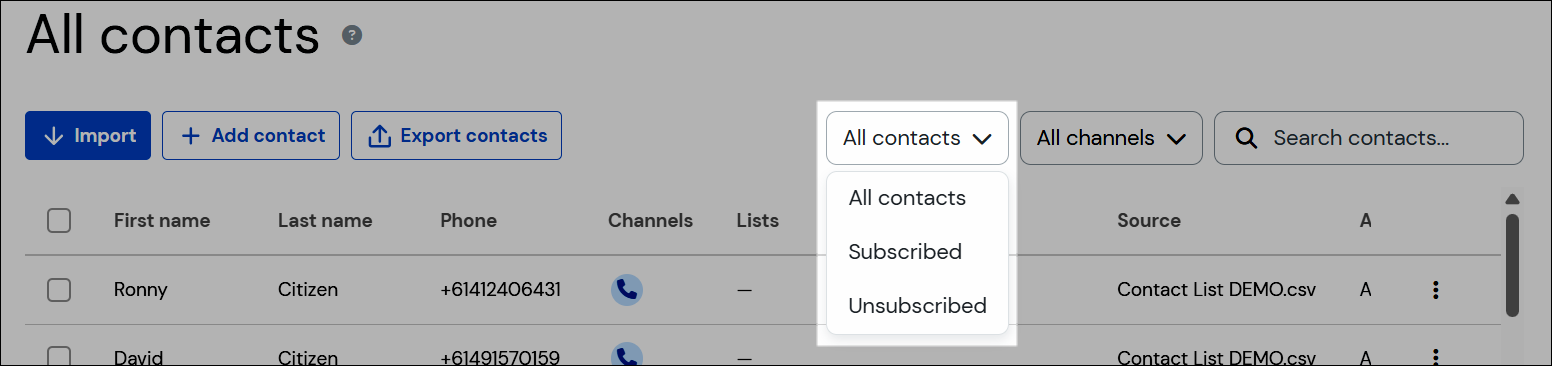This screenshot has width=1552, height=366.
Task: Select All contacts option in the list
Action: 907,198
